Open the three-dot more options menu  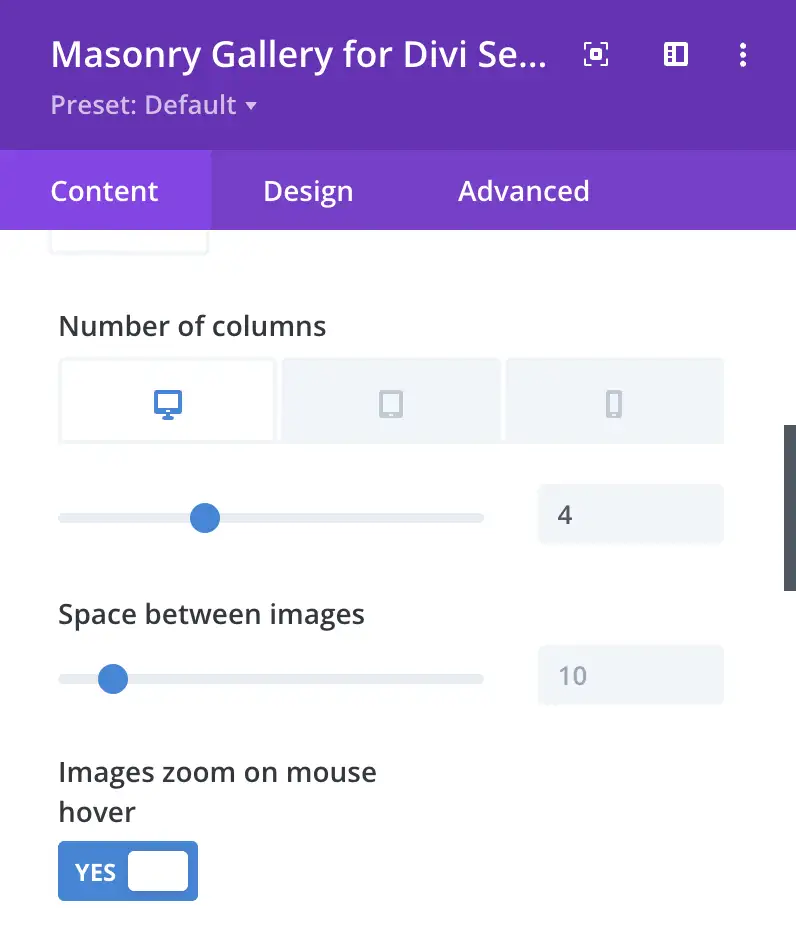[742, 55]
